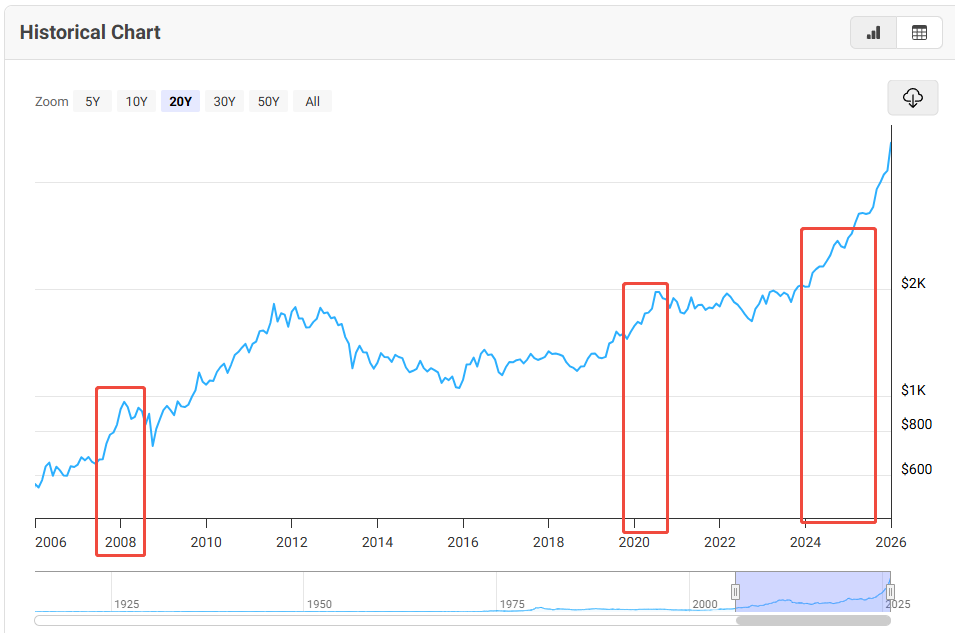Viewport: 955px width, 633px height.
Task: Click the 1925 marker in navigator
Action: tap(126, 604)
